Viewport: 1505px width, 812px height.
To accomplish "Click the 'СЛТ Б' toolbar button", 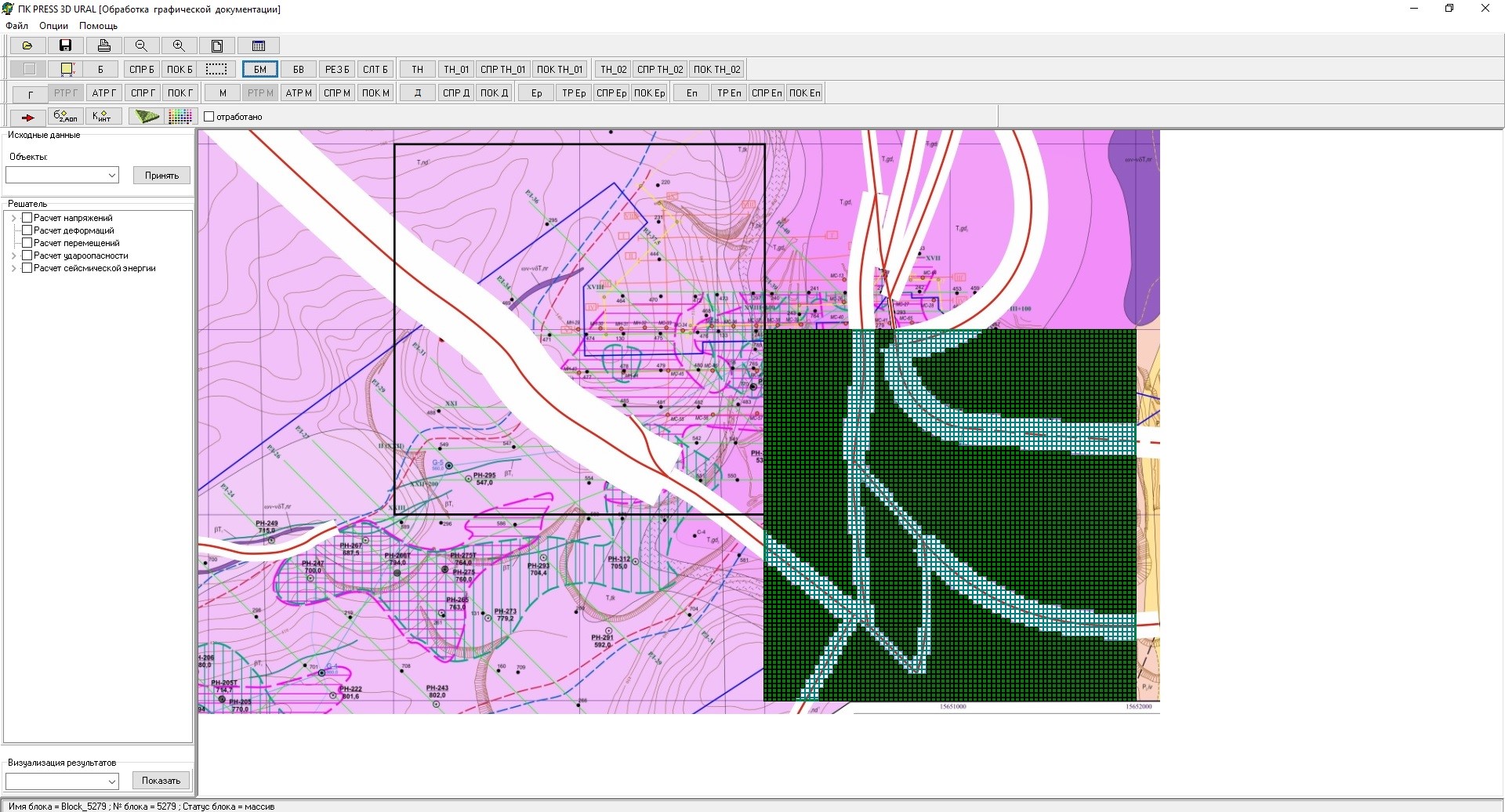I will click(375, 69).
